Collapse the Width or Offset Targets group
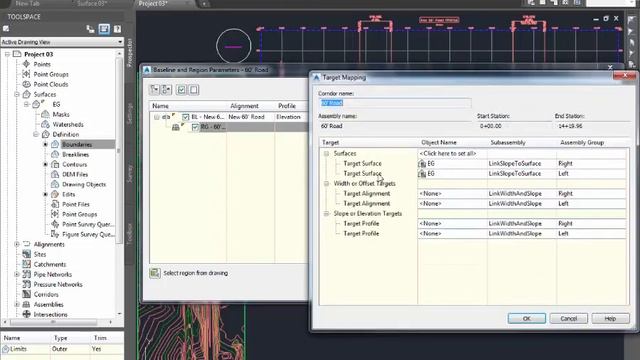Image resolution: width=640 pixels, height=360 pixels. pyautogui.click(x=327, y=184)
